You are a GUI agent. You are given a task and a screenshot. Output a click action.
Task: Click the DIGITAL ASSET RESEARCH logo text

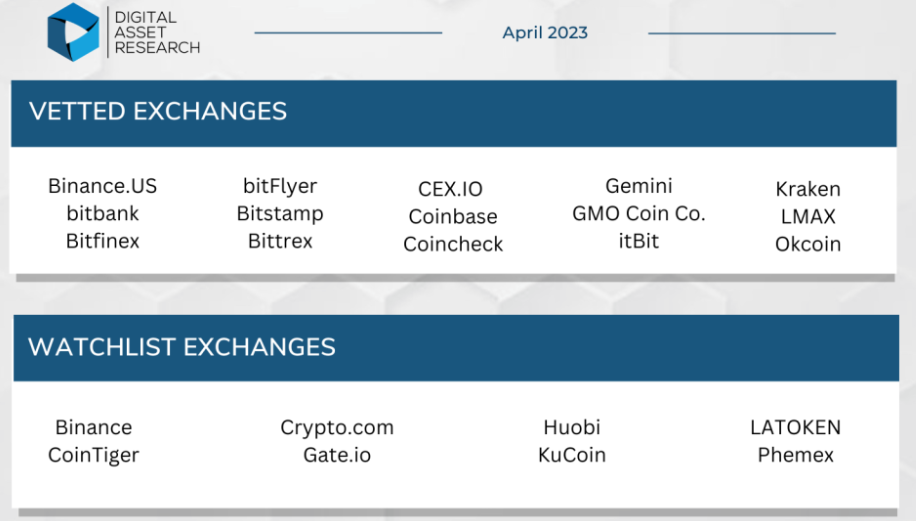pyautogui.click(x=157, y=33)
